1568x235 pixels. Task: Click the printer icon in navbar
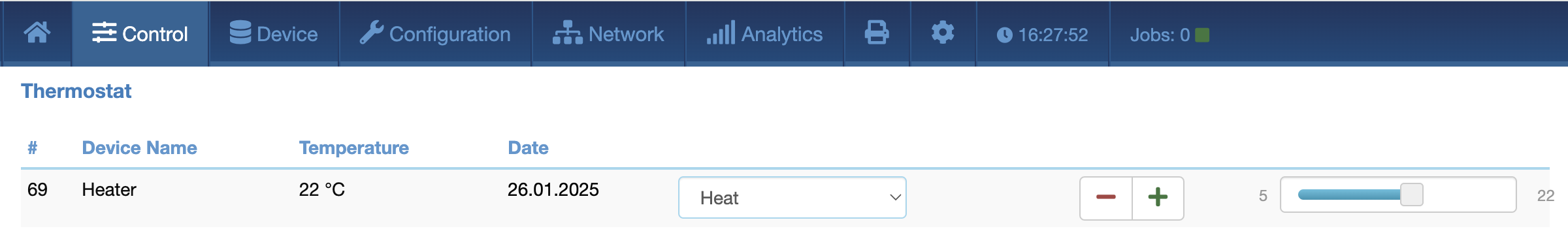click(x=877, y=33)
